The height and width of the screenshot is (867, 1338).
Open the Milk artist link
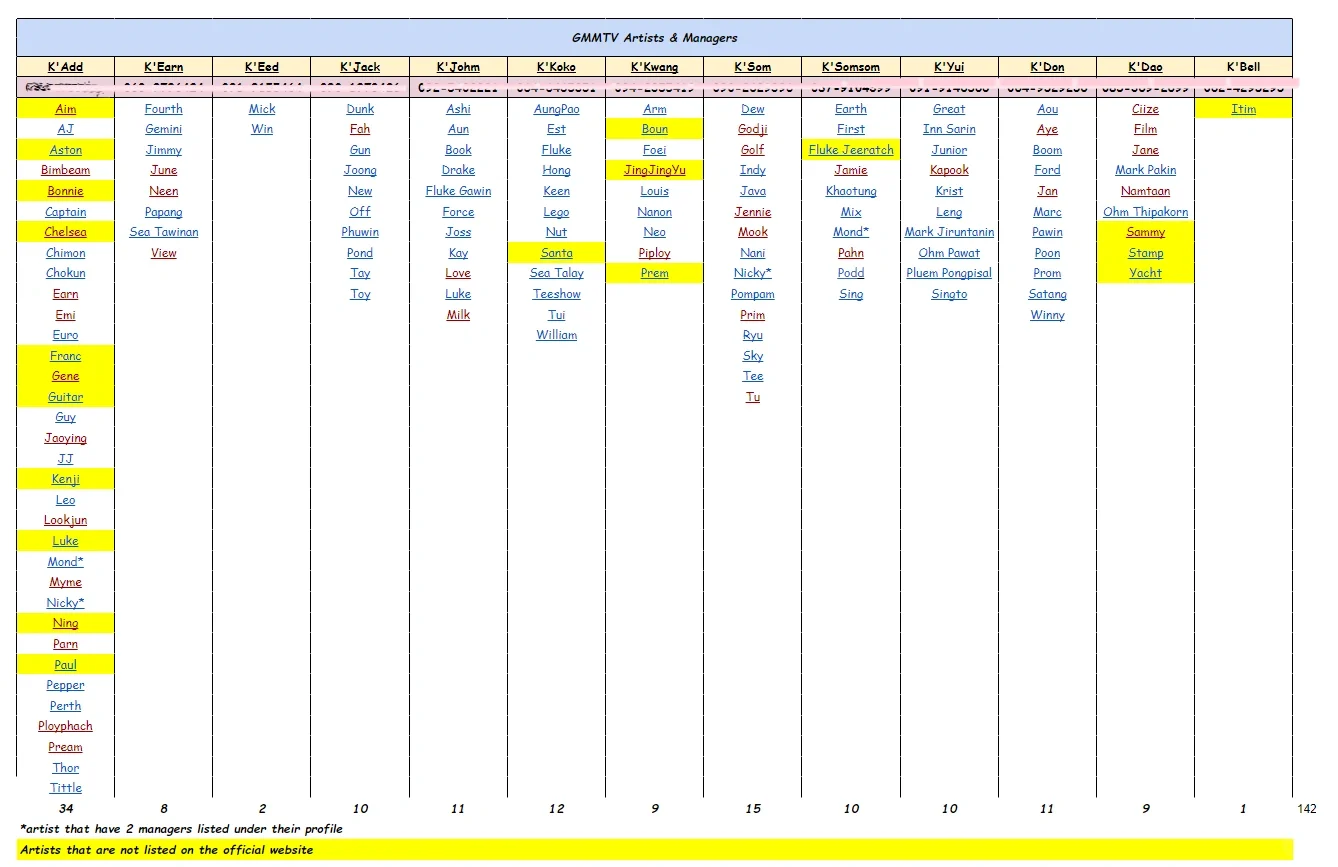tap(458, 315)
